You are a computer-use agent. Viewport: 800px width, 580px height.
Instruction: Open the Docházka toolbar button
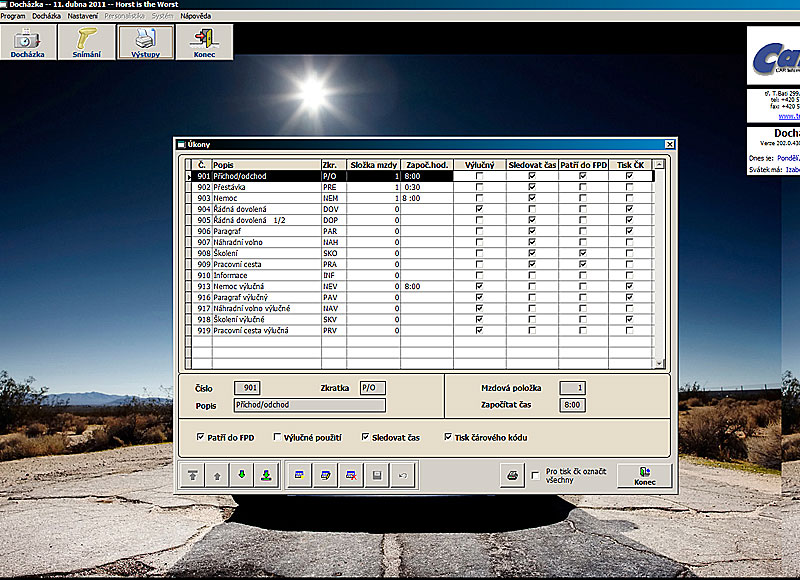[28, 42]
